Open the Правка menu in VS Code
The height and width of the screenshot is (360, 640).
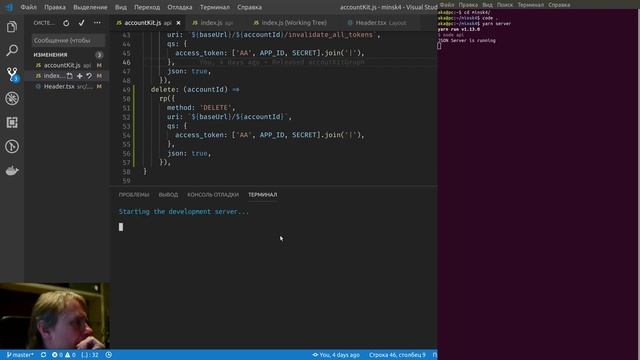tap(55, 7)
